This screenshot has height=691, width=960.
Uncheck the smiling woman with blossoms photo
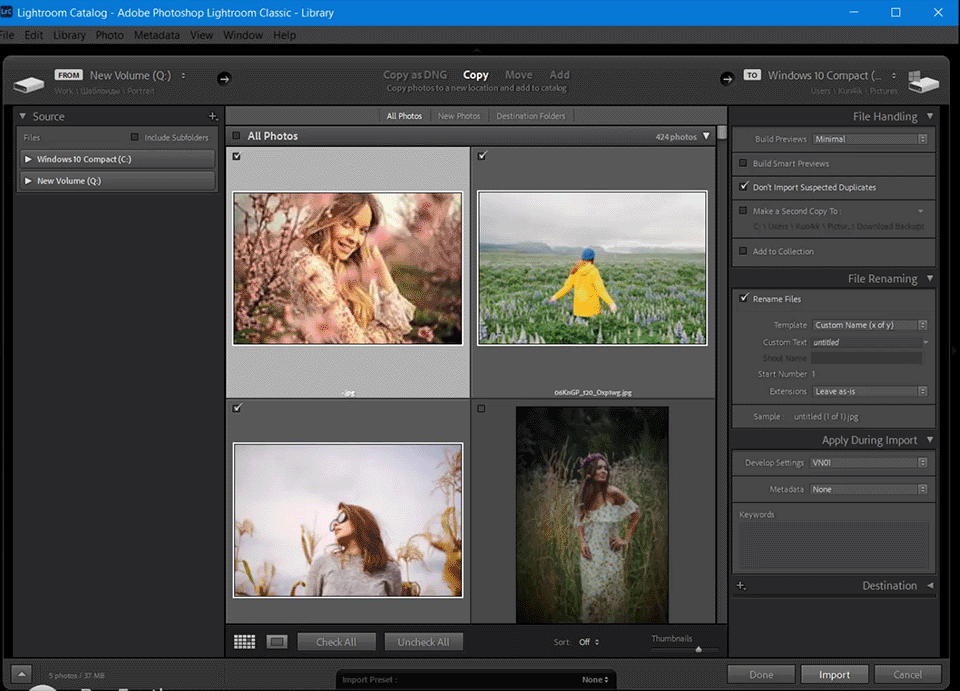[x=237, y=156]
